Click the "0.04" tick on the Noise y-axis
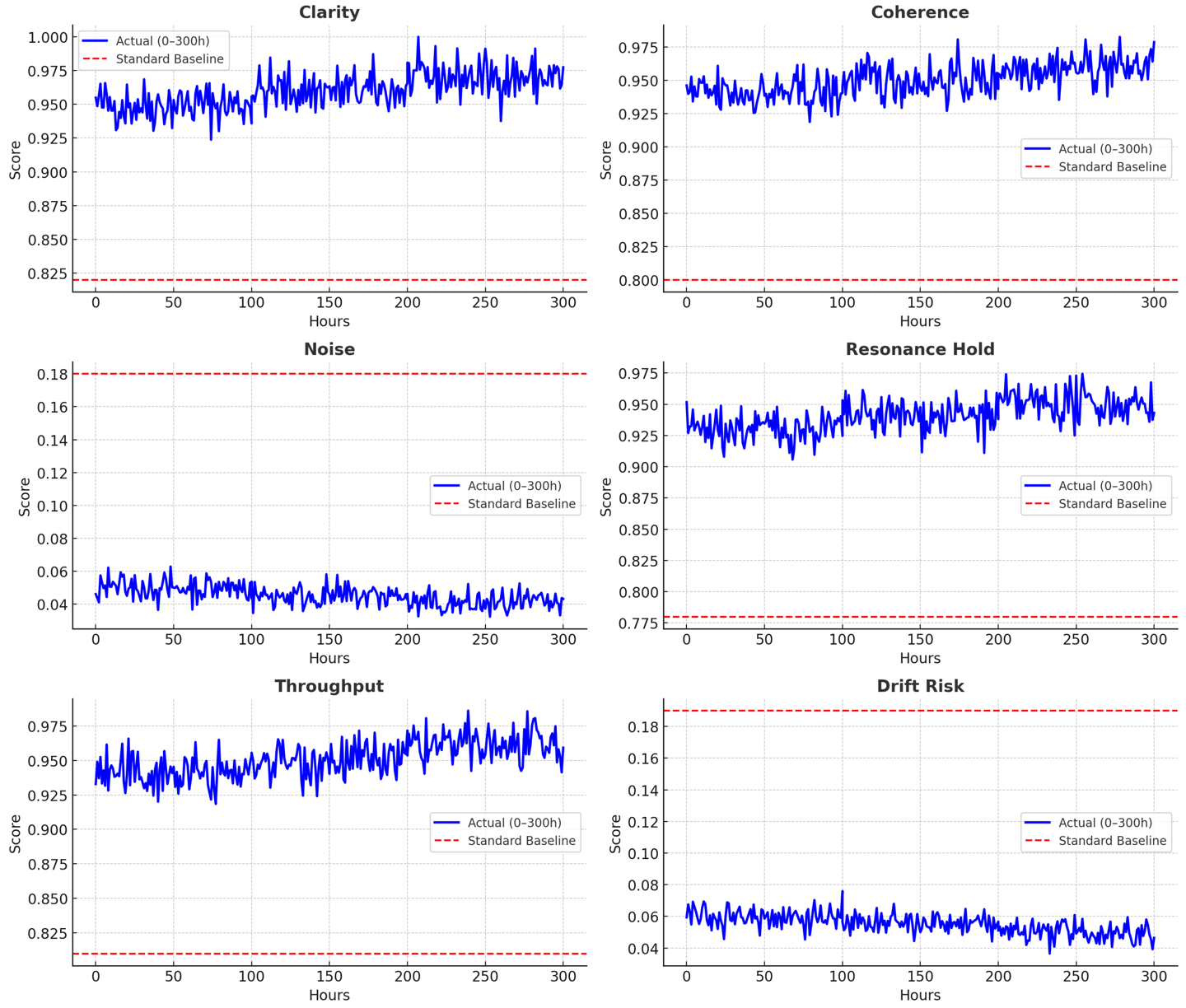 point(53,604)
